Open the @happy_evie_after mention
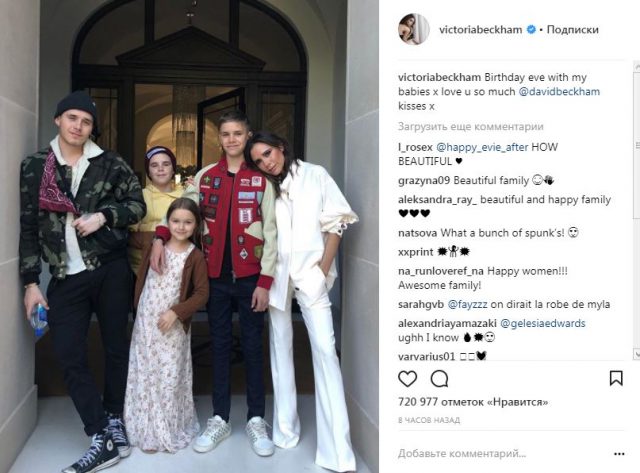Viewport: 640px width, 473px height. pos(482,147)
